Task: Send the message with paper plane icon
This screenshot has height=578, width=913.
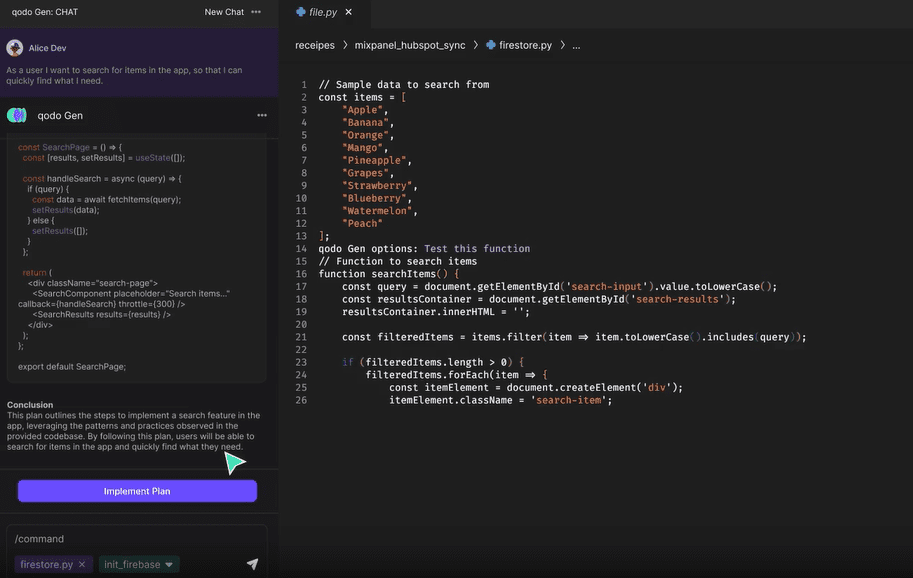Action: [252, 563]
